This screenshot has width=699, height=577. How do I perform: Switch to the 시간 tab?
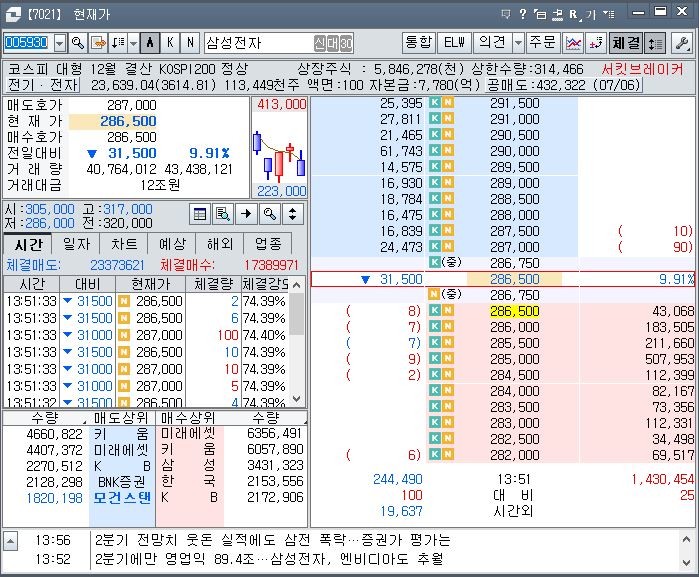[x=28, y=244]
